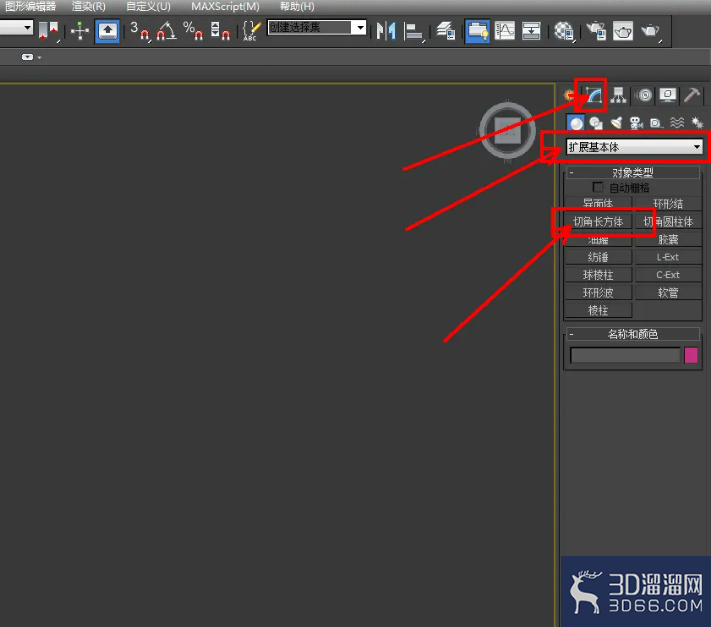Toggle the Angle Snap icon

click(166, 31)
